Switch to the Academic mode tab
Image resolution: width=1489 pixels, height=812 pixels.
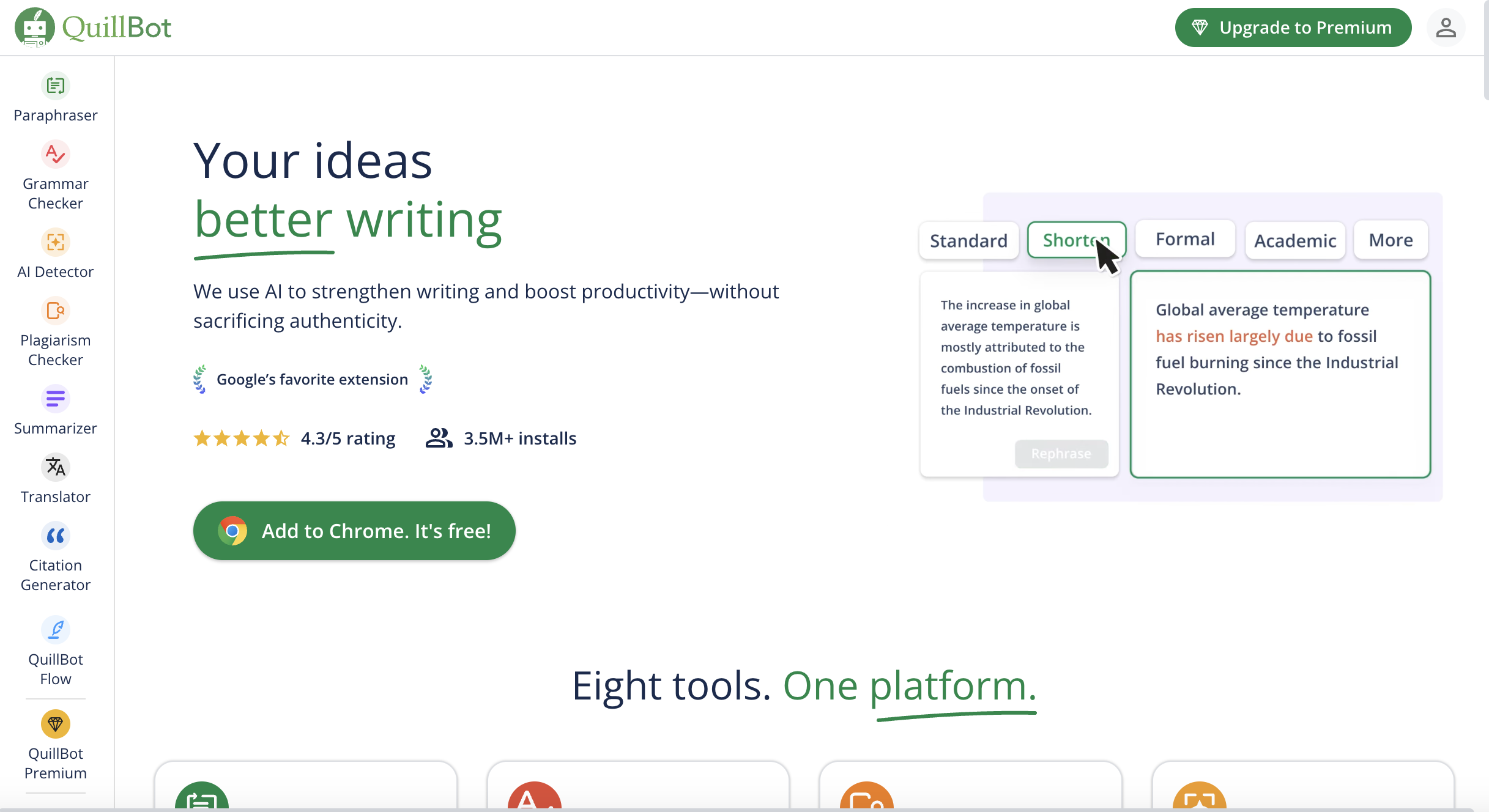tap(1295, 240)
